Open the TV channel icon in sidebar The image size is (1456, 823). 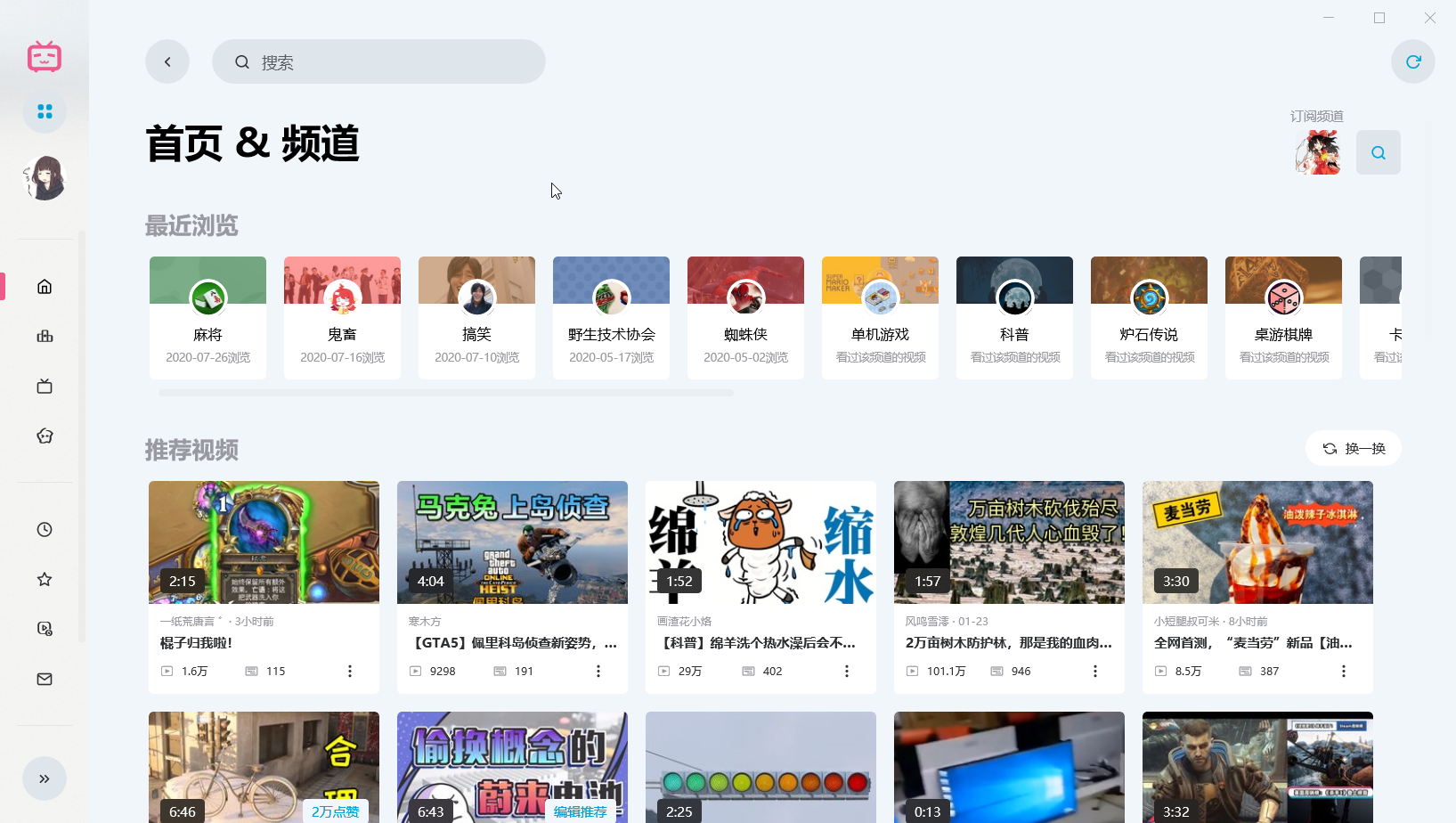[x=45, y=387]
